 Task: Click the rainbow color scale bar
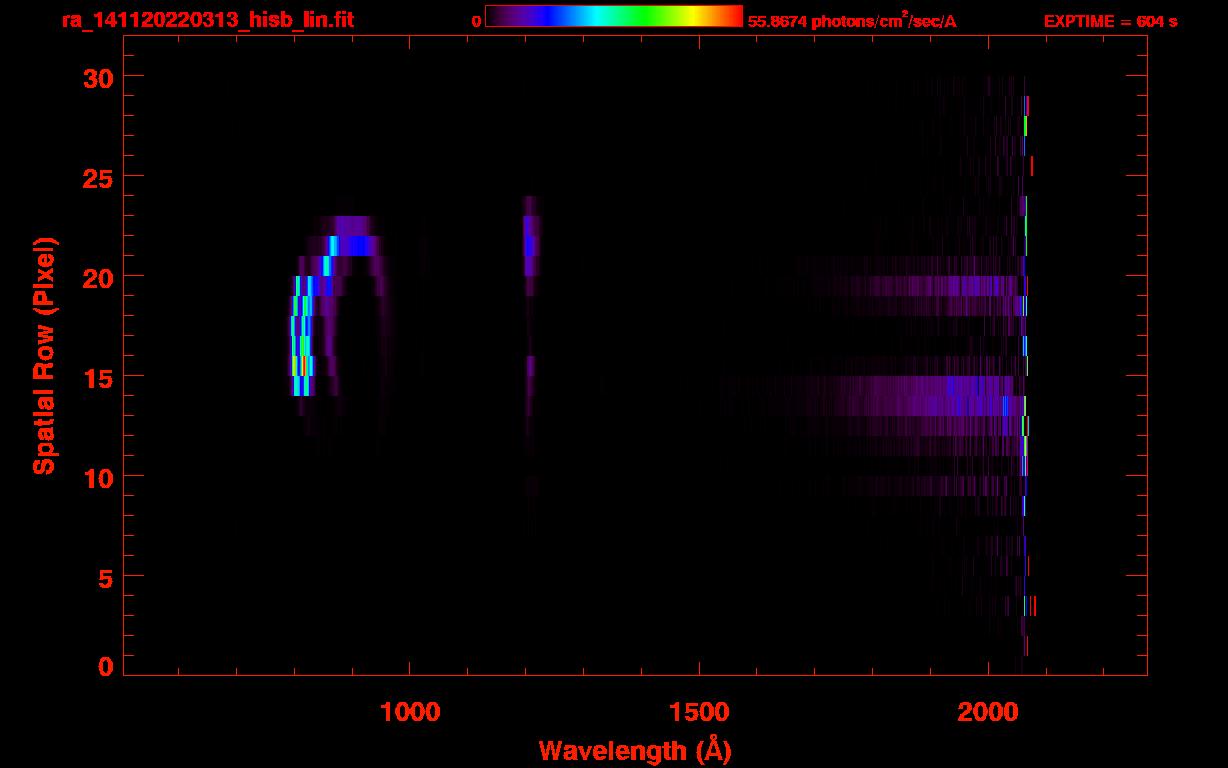(x=614, y=16)
